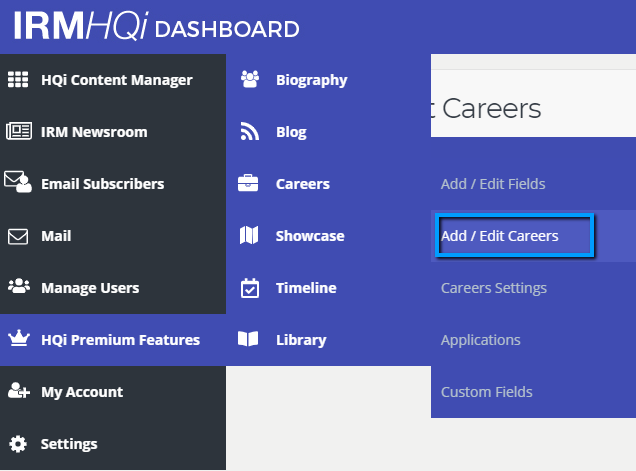Choose Library submenu label
Viewport: 636px width, 471px height.
tap(301, 340)
